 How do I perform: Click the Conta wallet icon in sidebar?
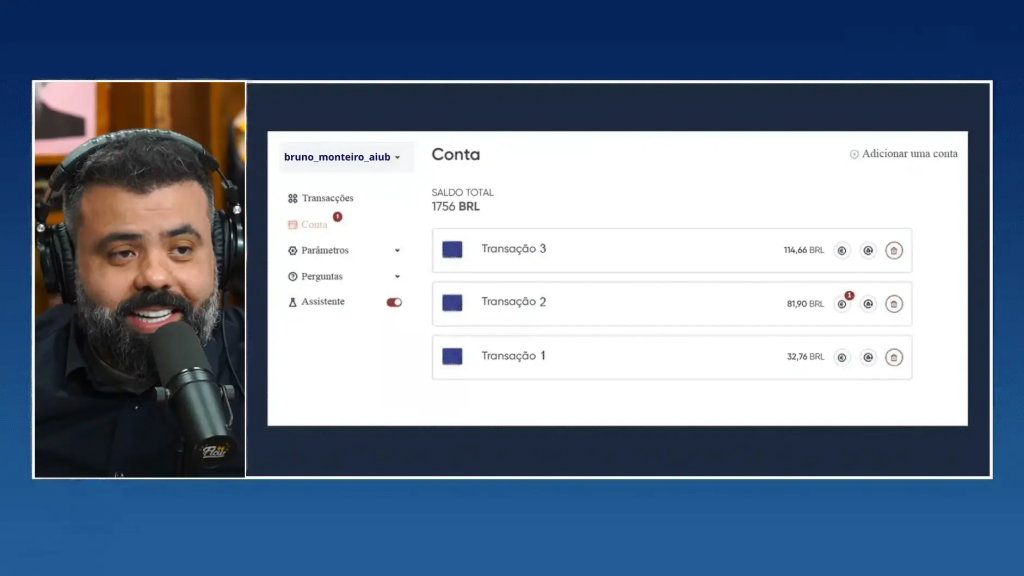(x=293, y=225)
